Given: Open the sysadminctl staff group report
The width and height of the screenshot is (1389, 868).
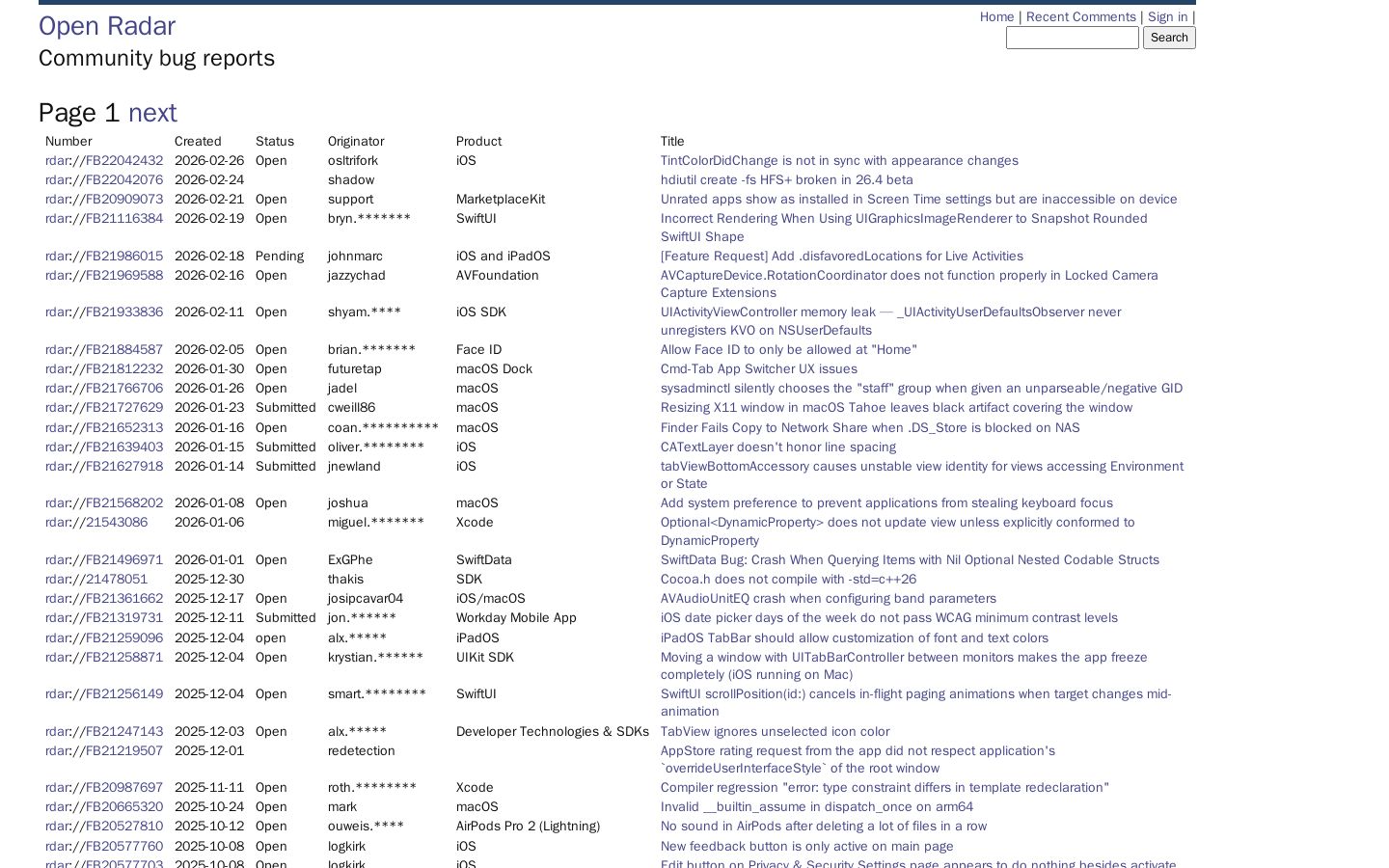Looking at the screenshot, I should coord(921,389).
